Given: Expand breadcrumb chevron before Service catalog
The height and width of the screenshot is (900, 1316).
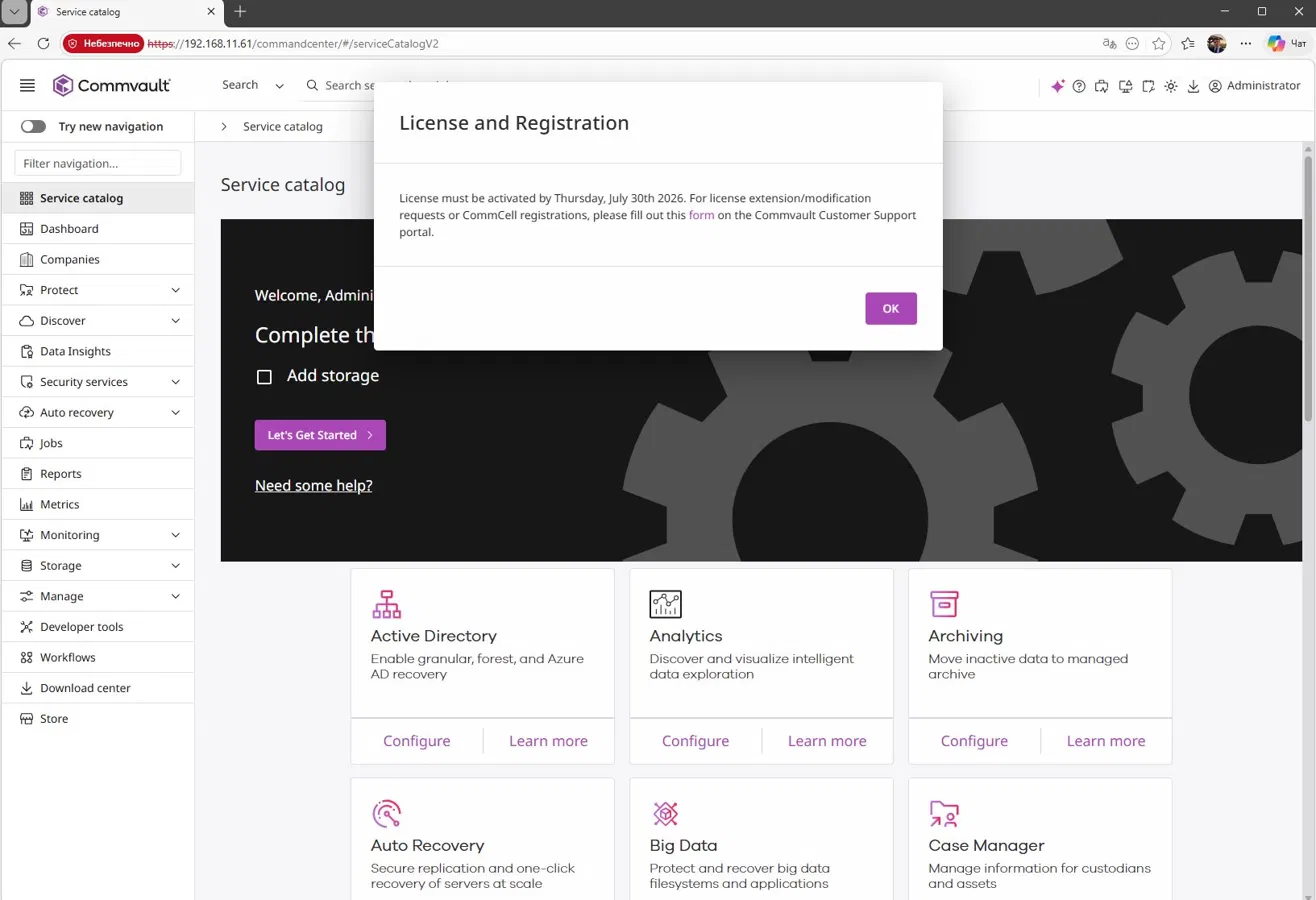Looking at the screenshot, I should [x=224, y=127].
